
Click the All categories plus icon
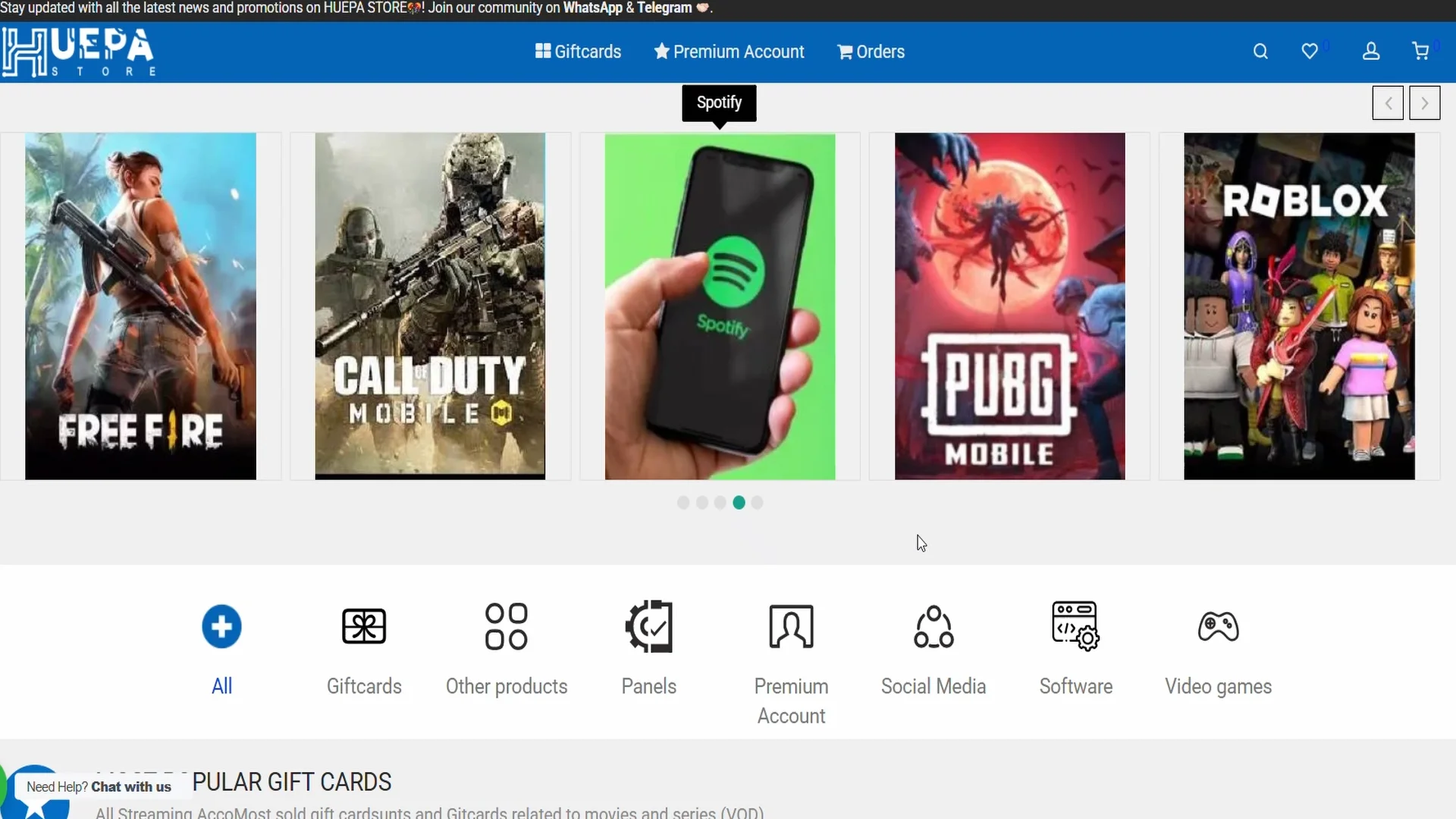(x=221, y=626)
